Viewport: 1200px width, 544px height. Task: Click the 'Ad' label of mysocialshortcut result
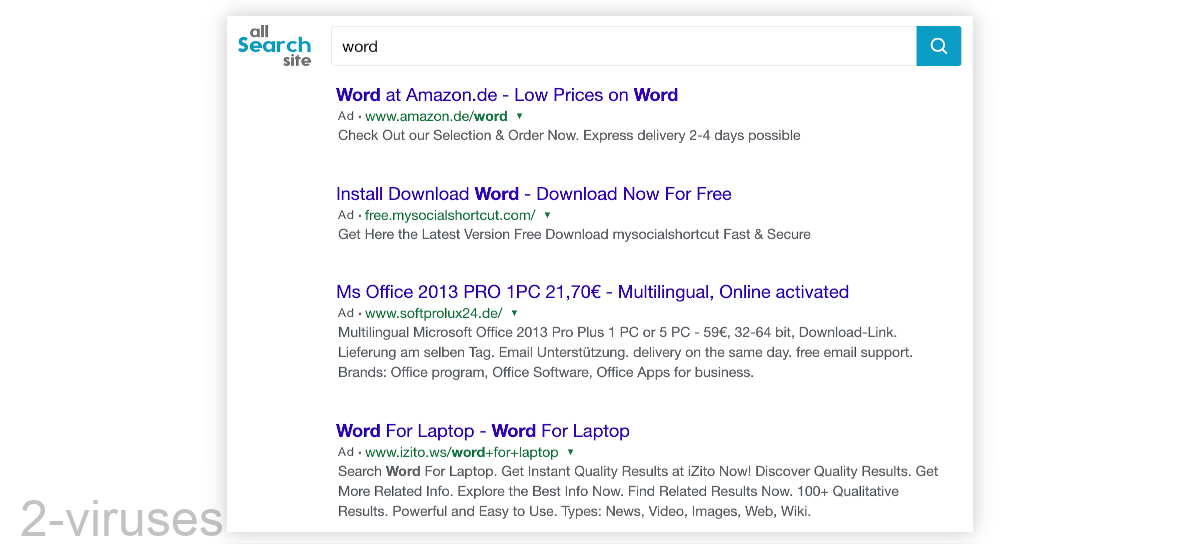[x=346, y=215]
